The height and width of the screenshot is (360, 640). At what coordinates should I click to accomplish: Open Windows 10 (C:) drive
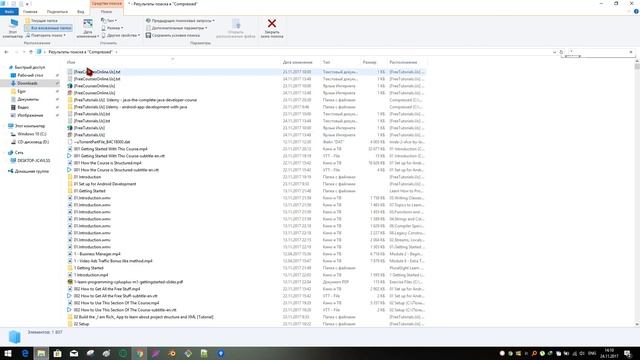[31, 134]
